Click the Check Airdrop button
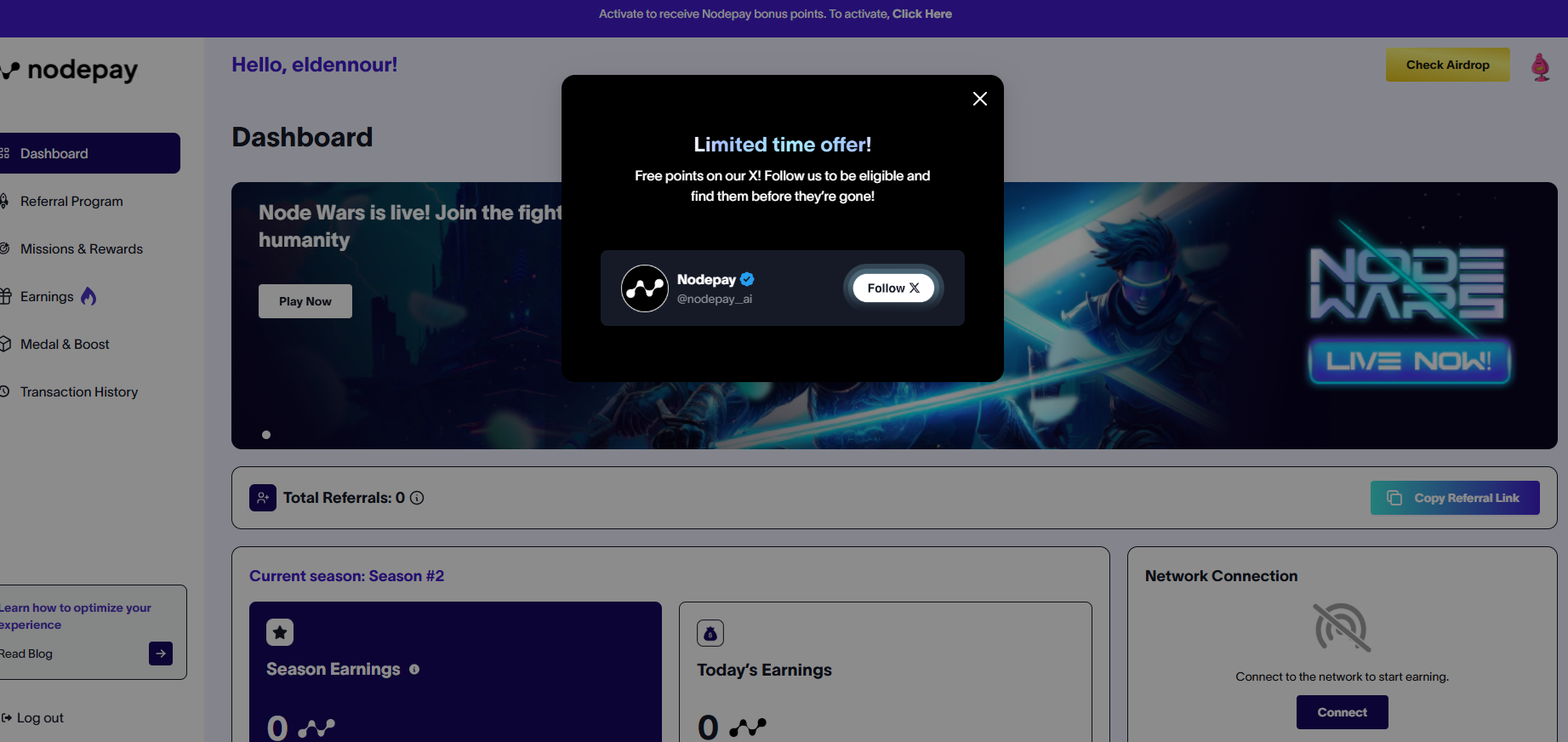1568x742 pixels. [x=1447, y=65]
